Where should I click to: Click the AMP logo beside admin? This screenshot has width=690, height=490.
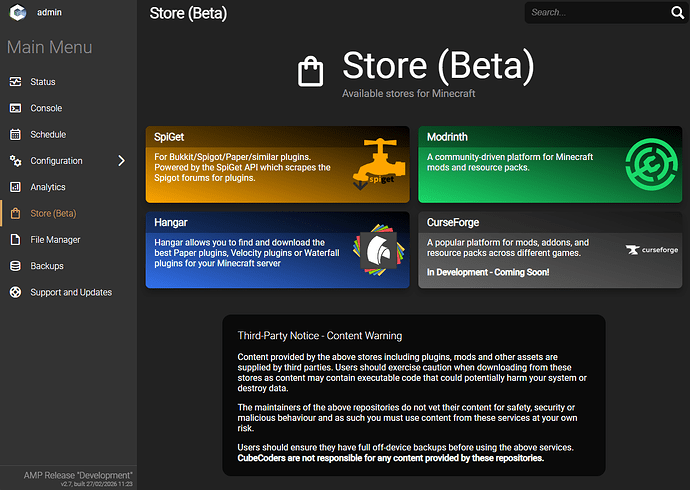pyautogui.click(x=18, y=12)
